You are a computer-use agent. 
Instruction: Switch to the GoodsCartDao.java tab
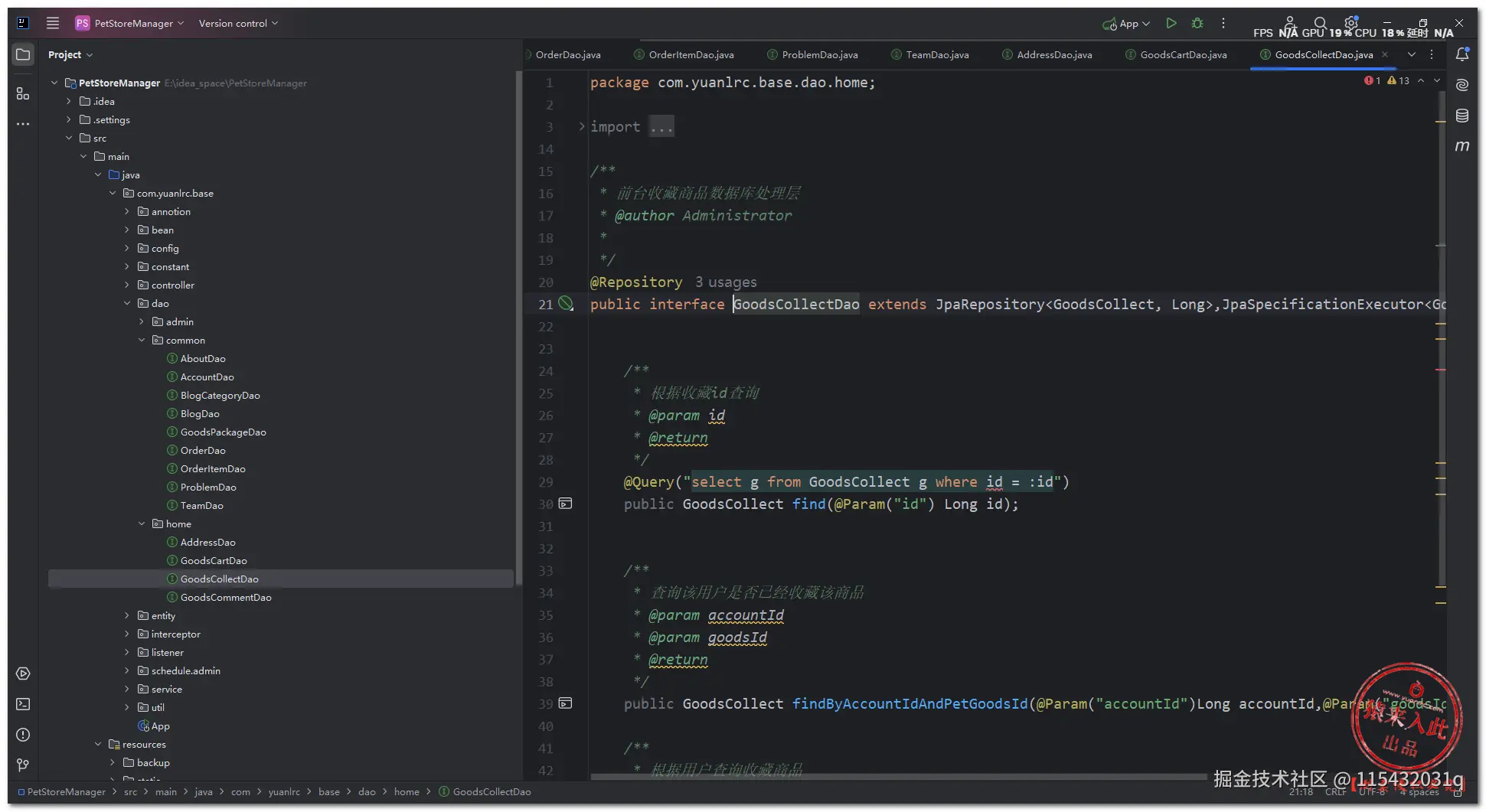pos(1183,55)
